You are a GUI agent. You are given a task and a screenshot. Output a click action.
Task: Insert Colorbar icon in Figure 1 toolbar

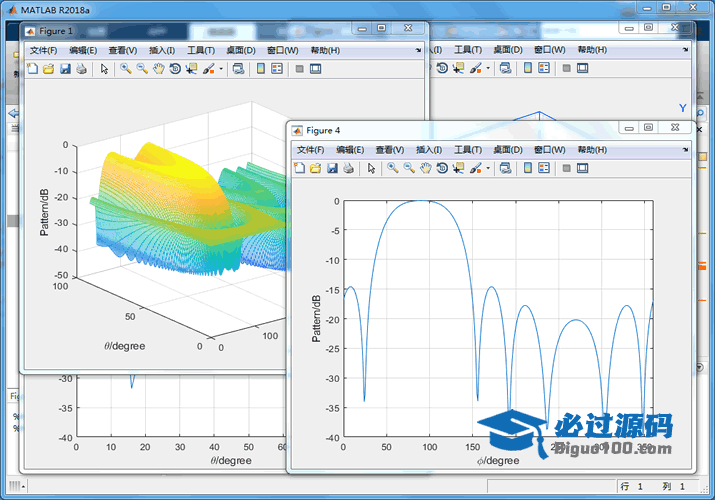pyautogui.click(x=260, y=69)
